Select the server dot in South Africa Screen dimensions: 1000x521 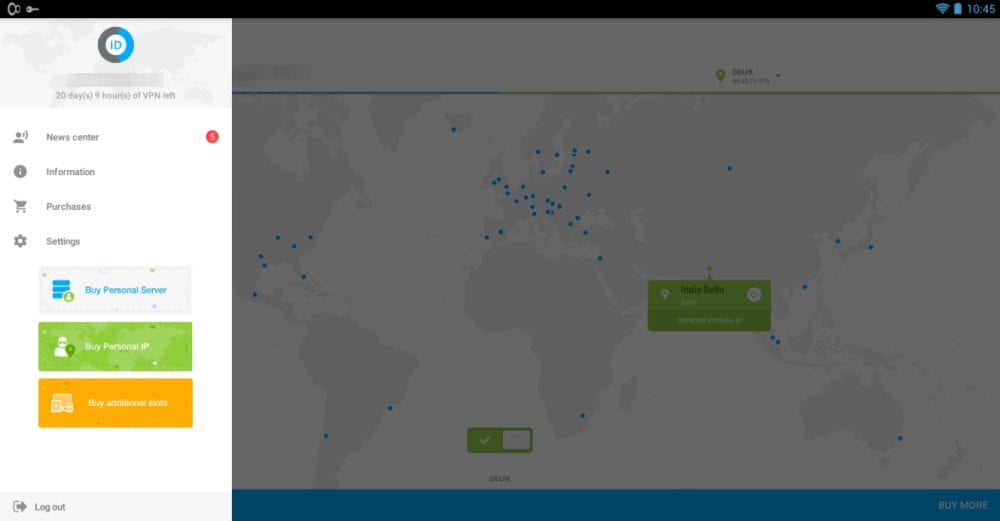(x=582, y=416)
